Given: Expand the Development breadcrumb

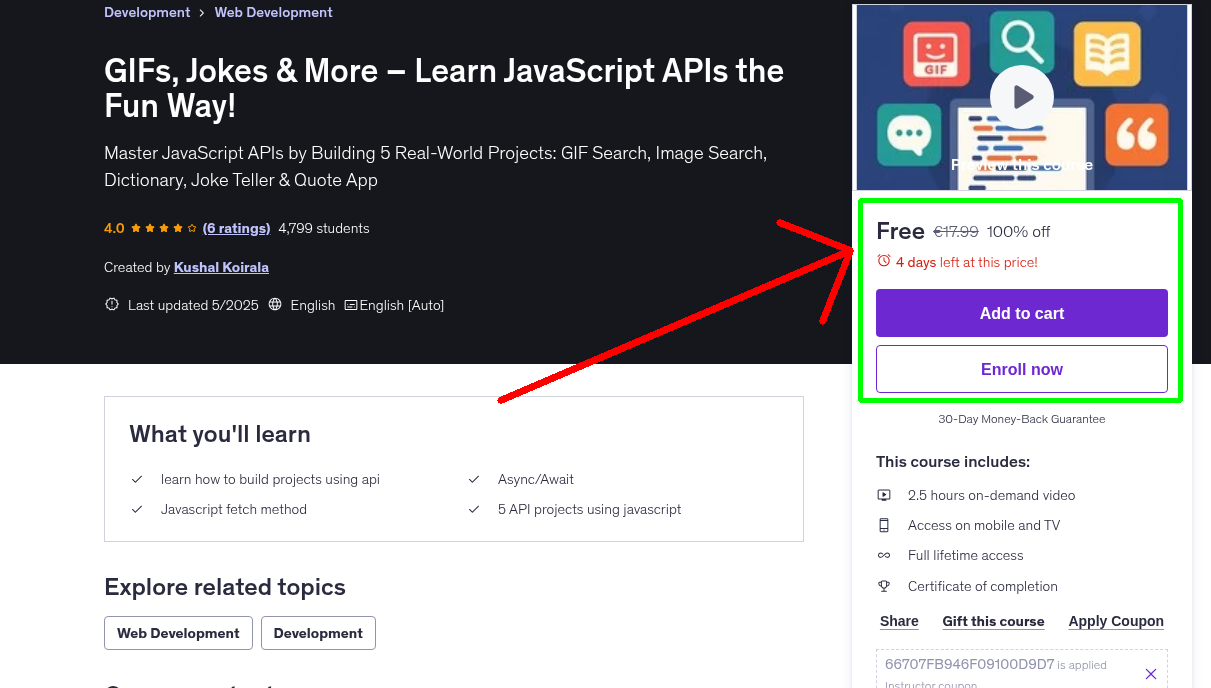Looking at the screenshot, I should (146, 12).
